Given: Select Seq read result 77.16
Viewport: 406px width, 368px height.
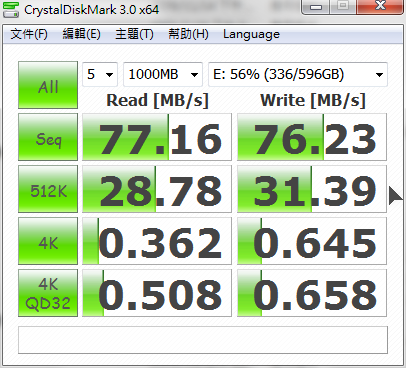Looking at the screenshot, I should (x=157, y=137).
